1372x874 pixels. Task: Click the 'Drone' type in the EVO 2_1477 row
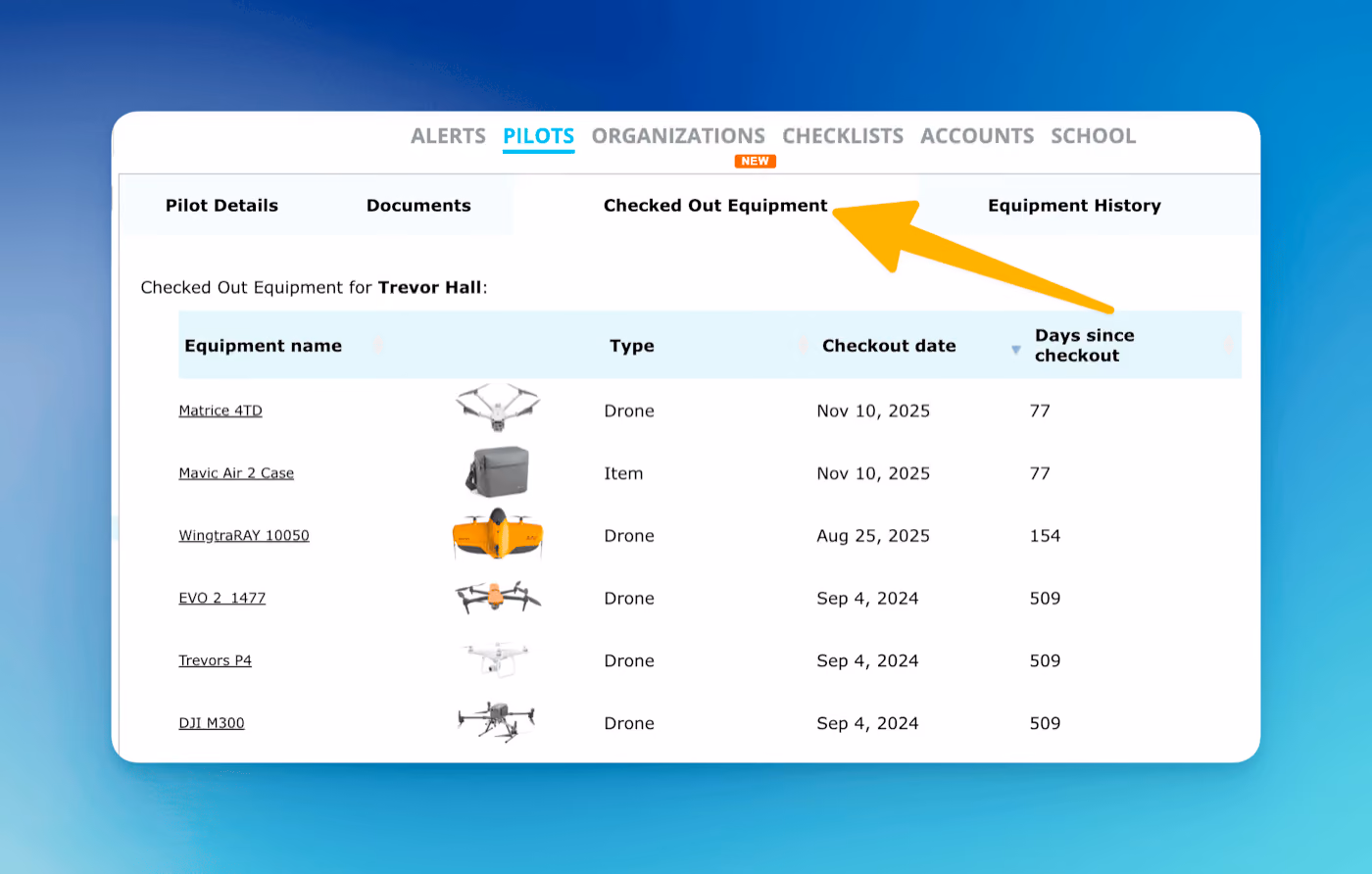click(629, 599)
